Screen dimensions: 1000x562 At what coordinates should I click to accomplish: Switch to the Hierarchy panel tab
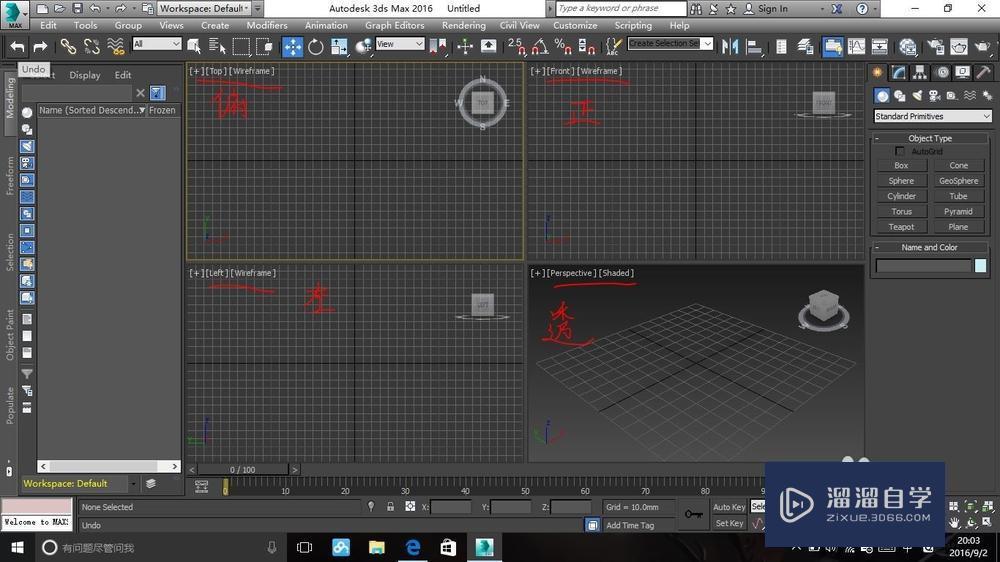coord(920,73)
